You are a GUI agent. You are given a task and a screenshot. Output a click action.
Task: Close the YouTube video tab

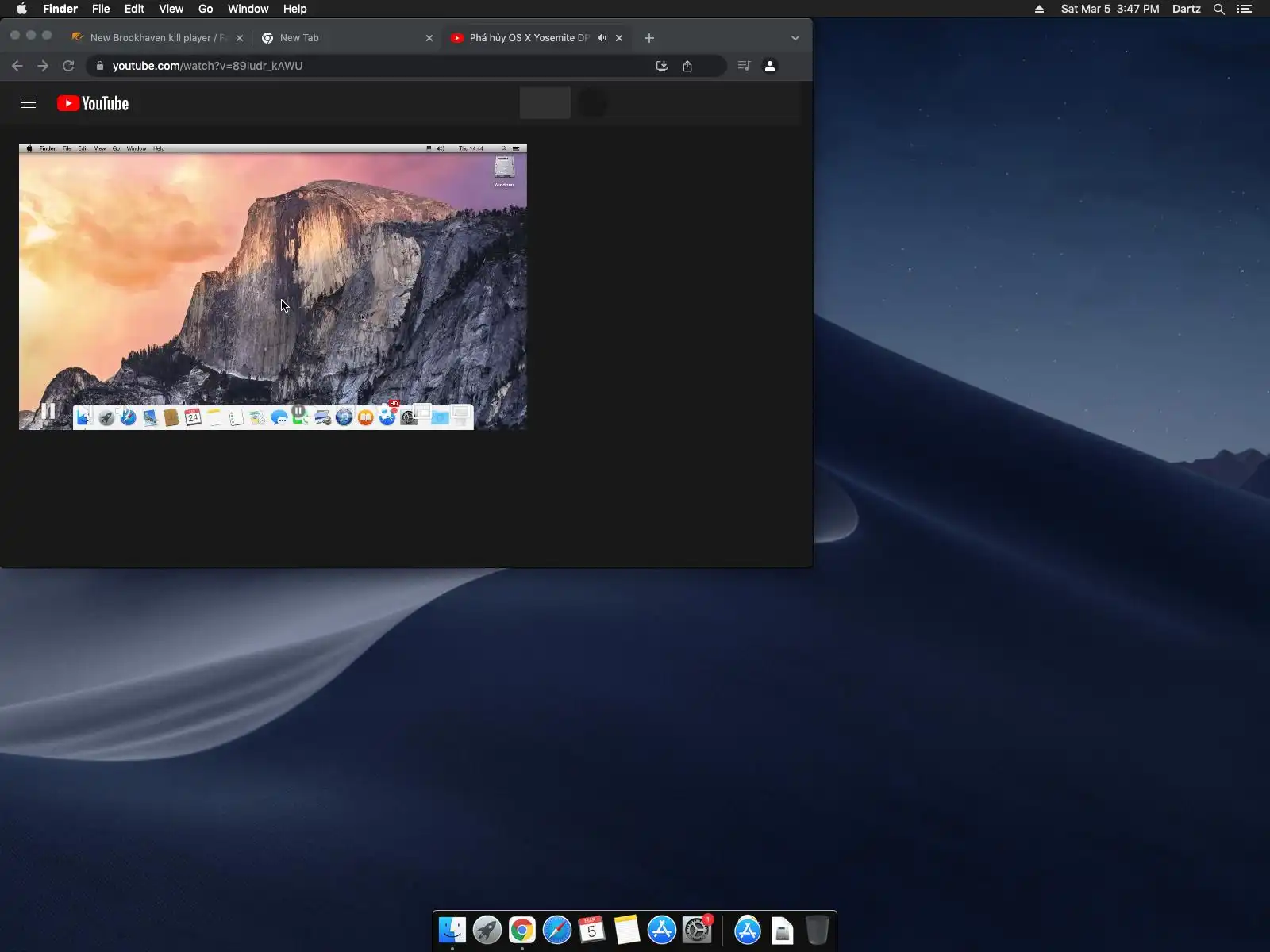click(619, 38)
